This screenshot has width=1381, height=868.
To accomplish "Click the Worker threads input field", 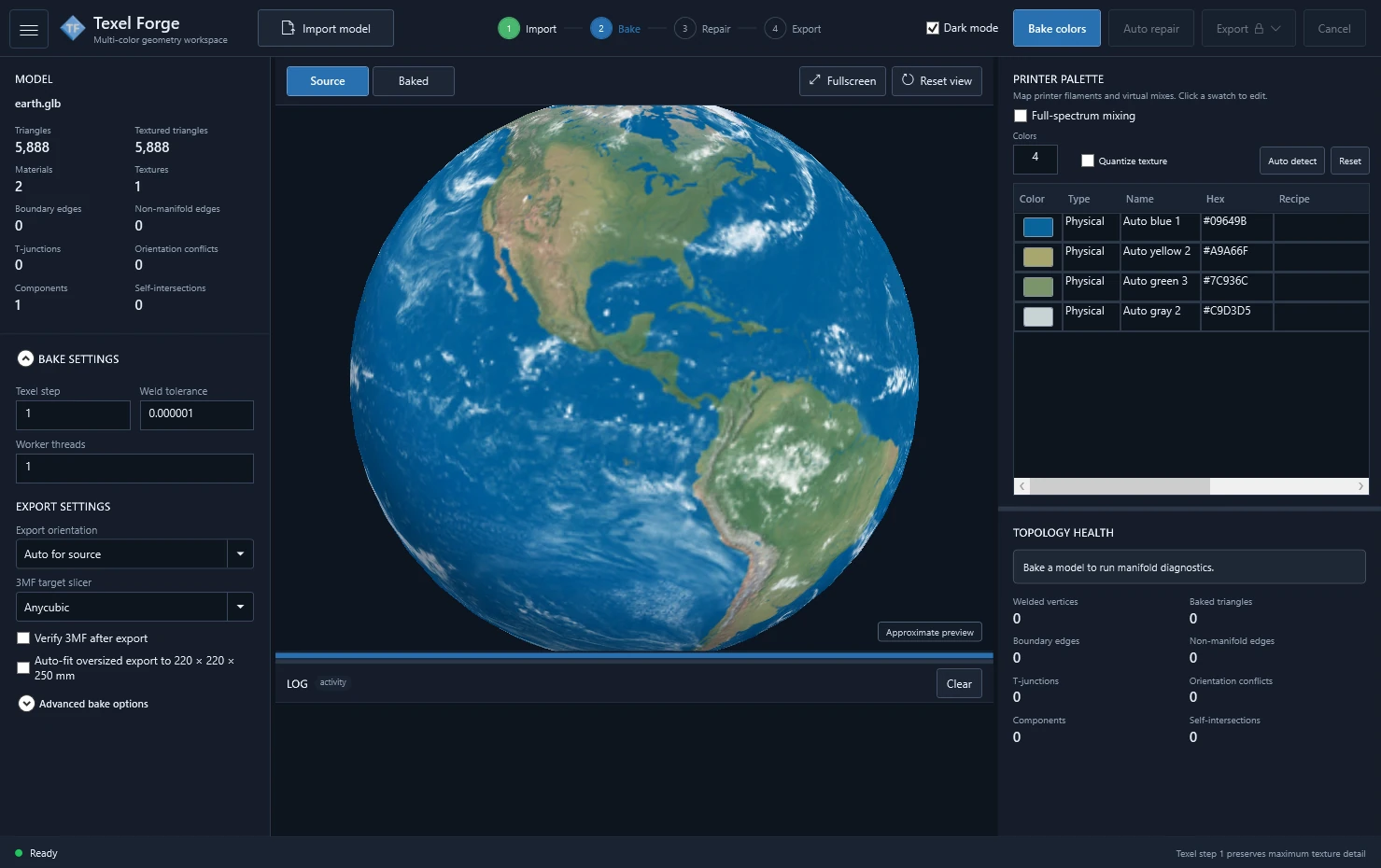I will click(134, 468).
